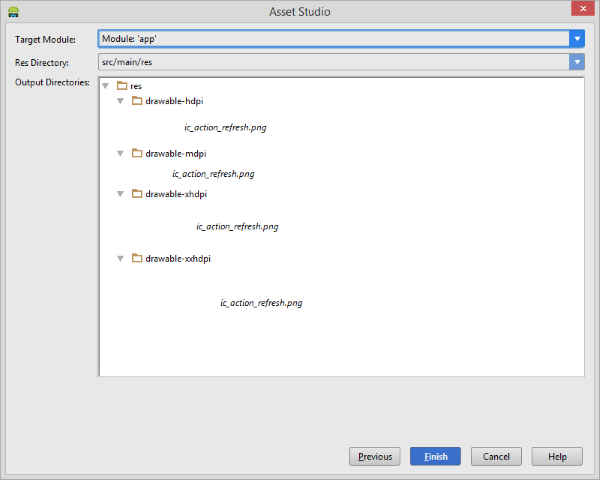Go back with the Previous button

(x=375, y=456)
